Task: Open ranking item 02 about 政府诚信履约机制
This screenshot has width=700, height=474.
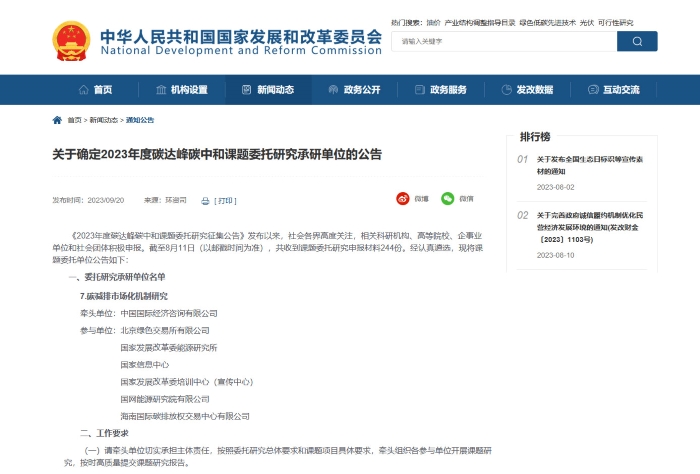Action: pyautogui.click(x=590, y=227)
